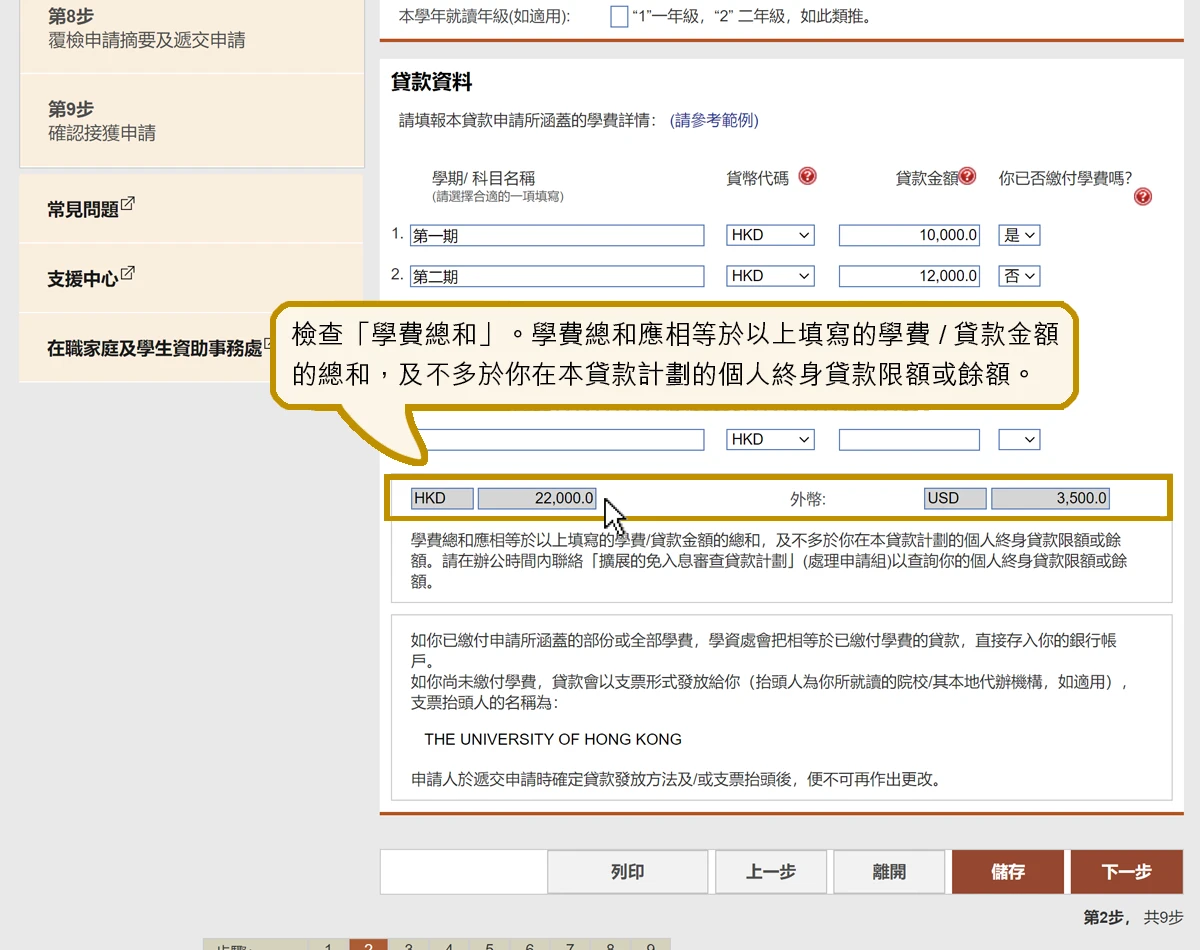Click the 本學年就讀年級 input box
This screenshot has height=950, width=1200.
pos(619,16)
